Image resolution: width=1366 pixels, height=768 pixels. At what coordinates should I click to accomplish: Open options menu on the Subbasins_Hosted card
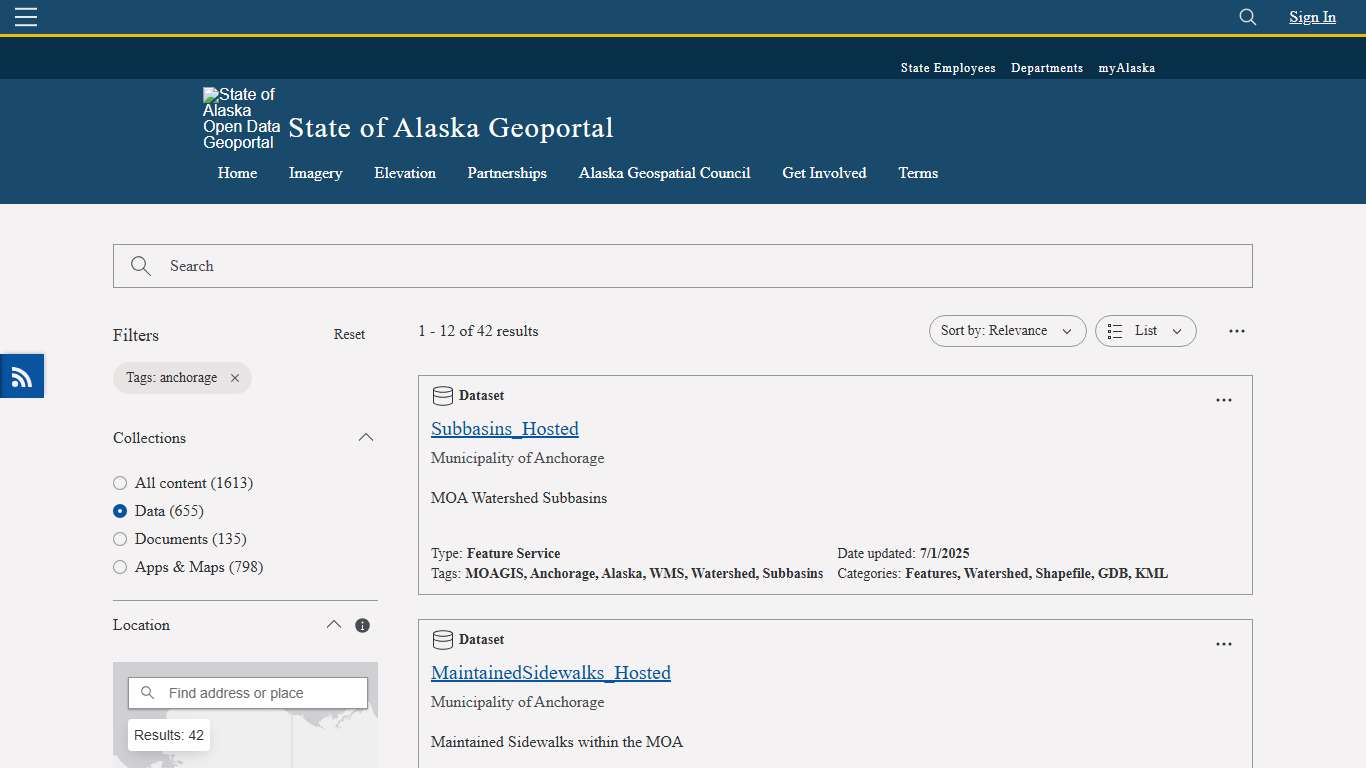[1224, 399]
